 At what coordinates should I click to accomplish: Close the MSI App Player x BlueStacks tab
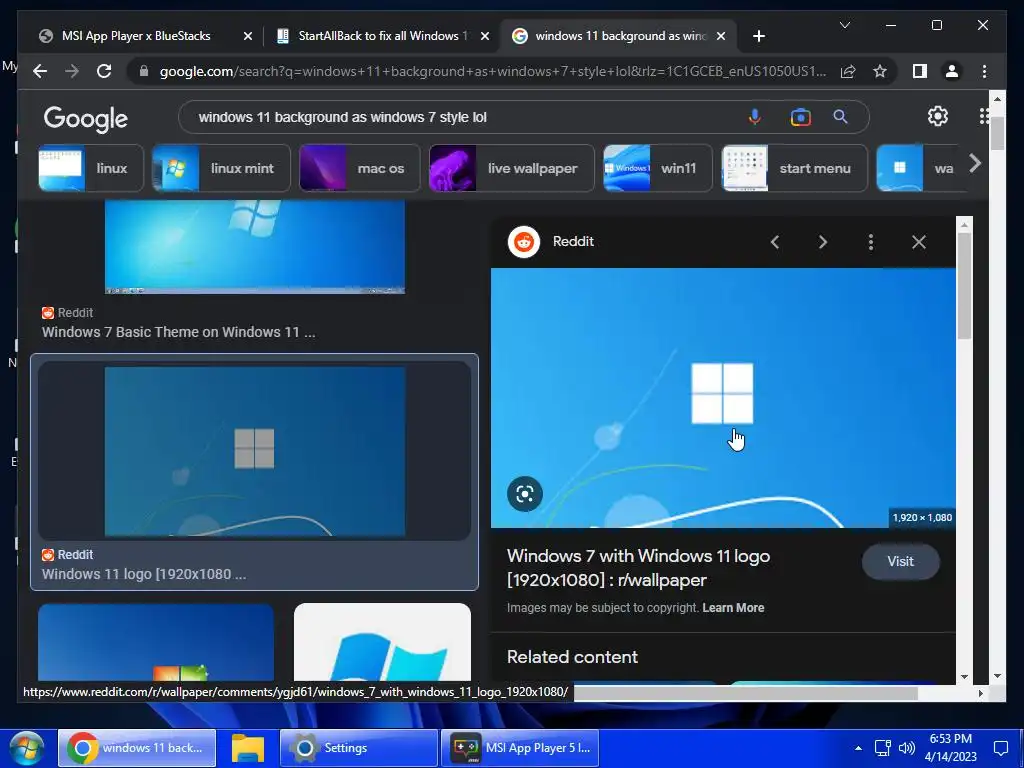coord(248,36)
